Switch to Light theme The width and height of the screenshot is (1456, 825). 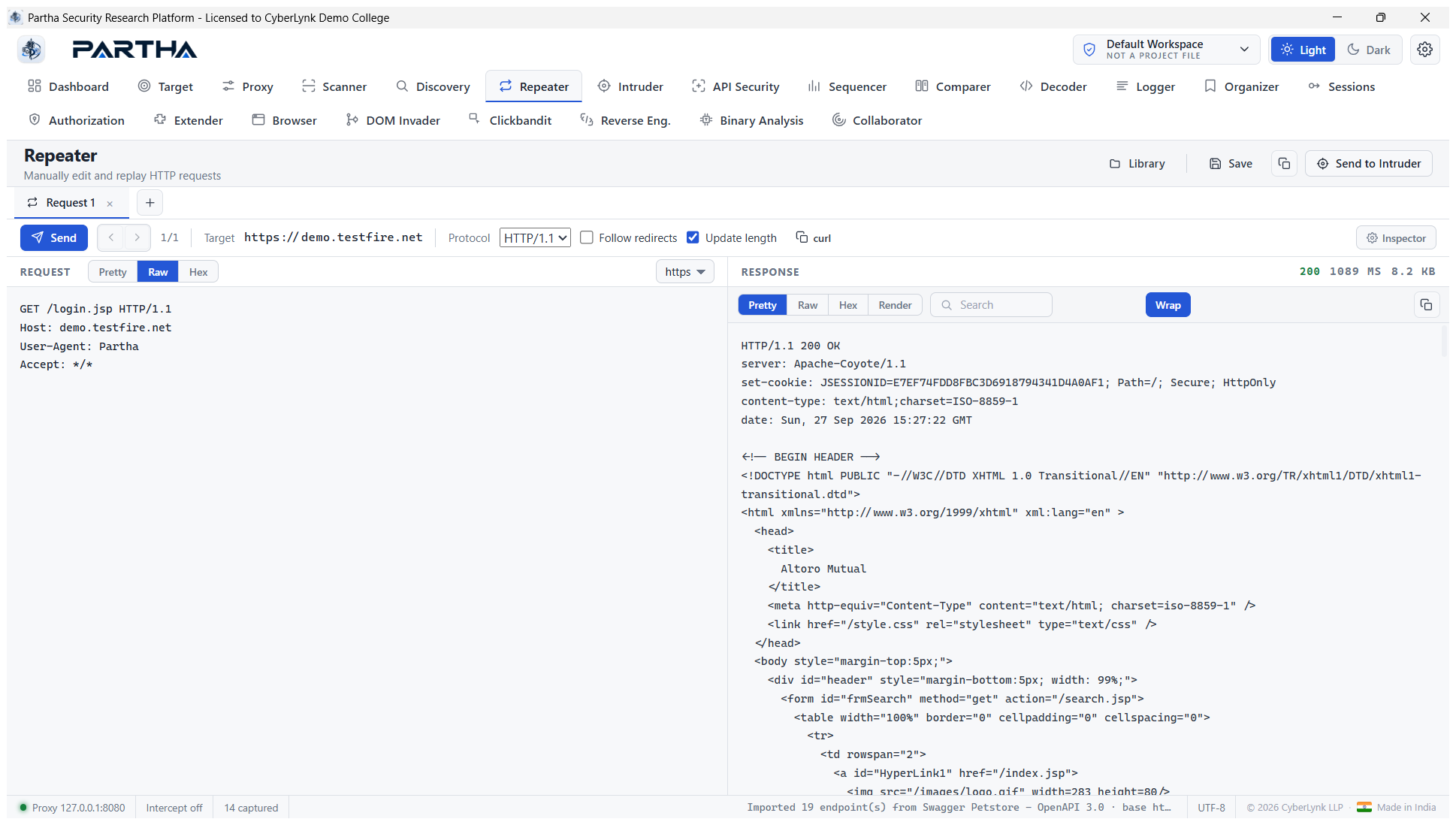pos(1303,50)
